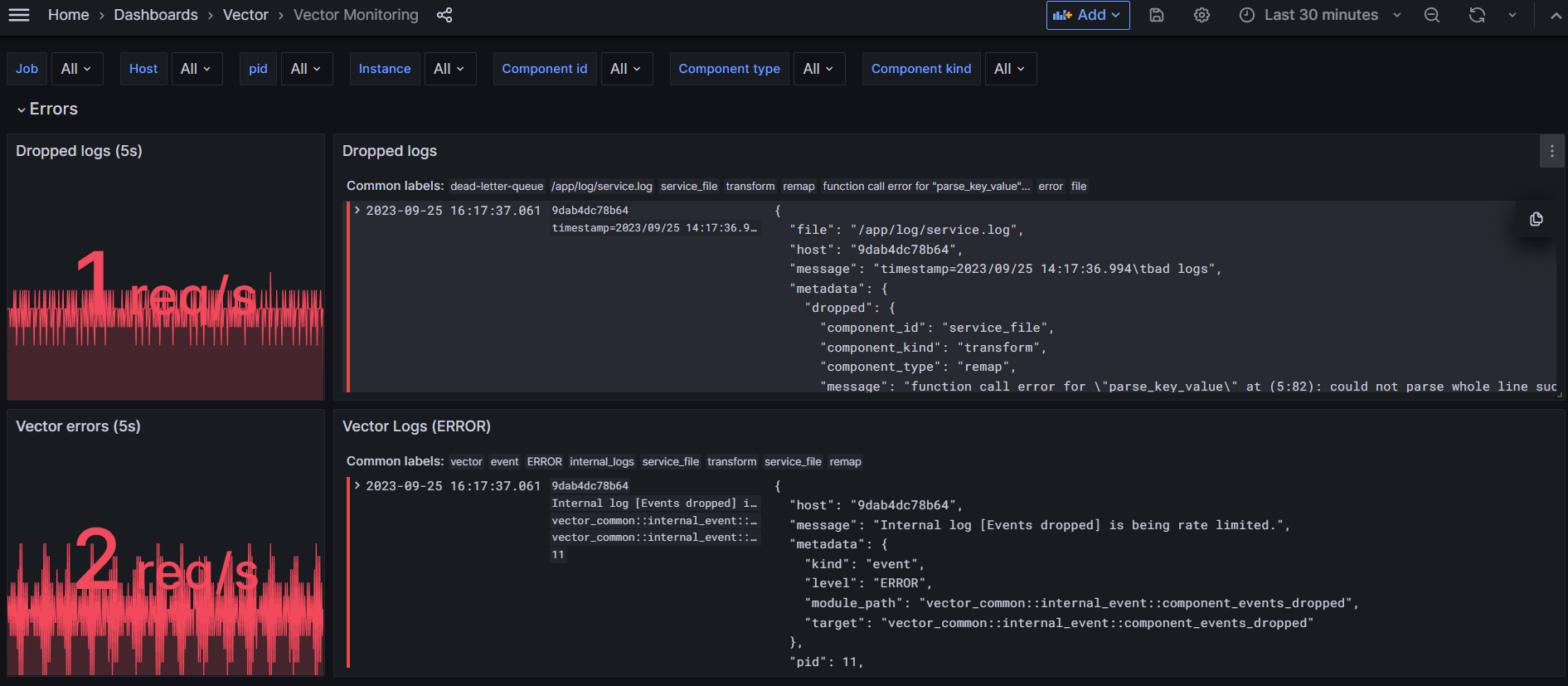
Task: Open the Component type filter dropdown
Action: point(818,69)
